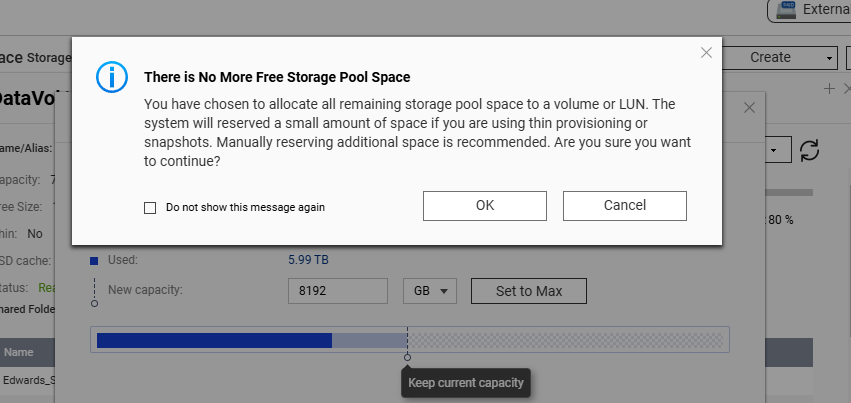Viewport: 851px width, 403px height.
Task: Click the used portion of capacity bar
Action: (x=214, y=341)
